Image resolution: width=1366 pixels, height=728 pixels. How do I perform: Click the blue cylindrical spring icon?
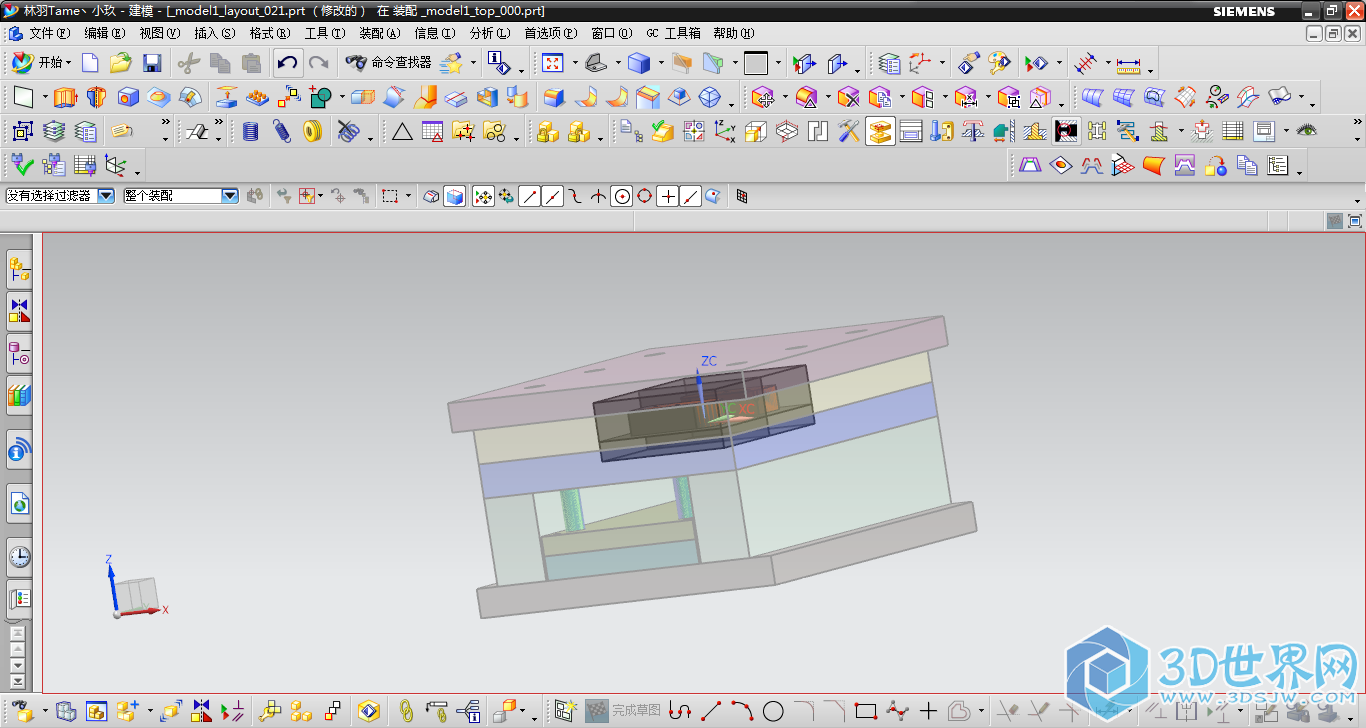(x=251, y=131)
